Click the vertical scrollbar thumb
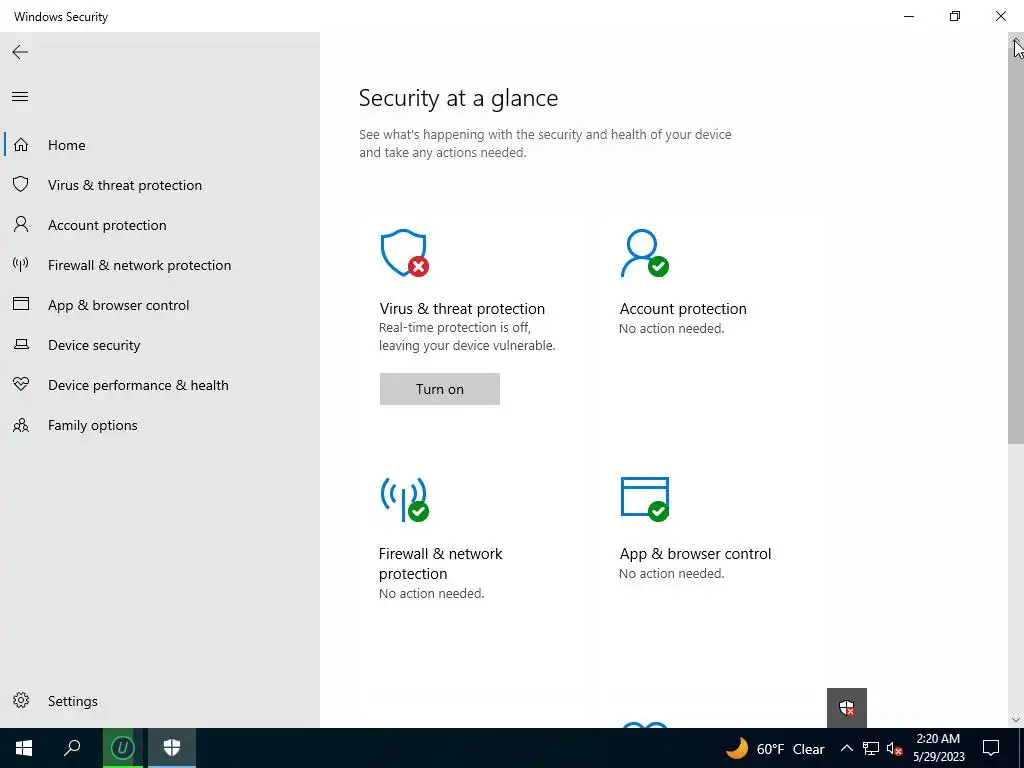 (x=1016, y=248)
